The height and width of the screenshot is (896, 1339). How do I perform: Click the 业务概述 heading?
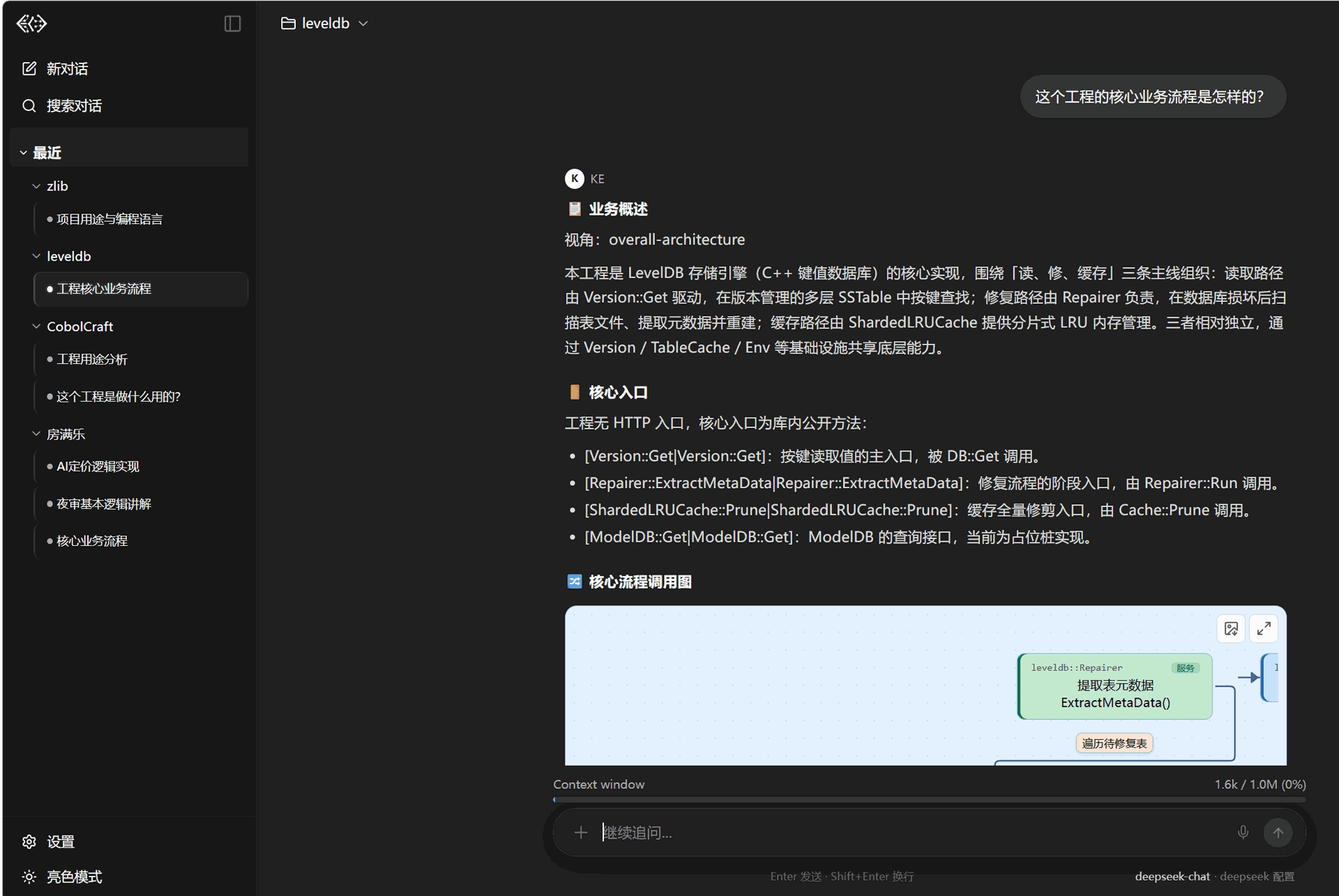(619, 208)
